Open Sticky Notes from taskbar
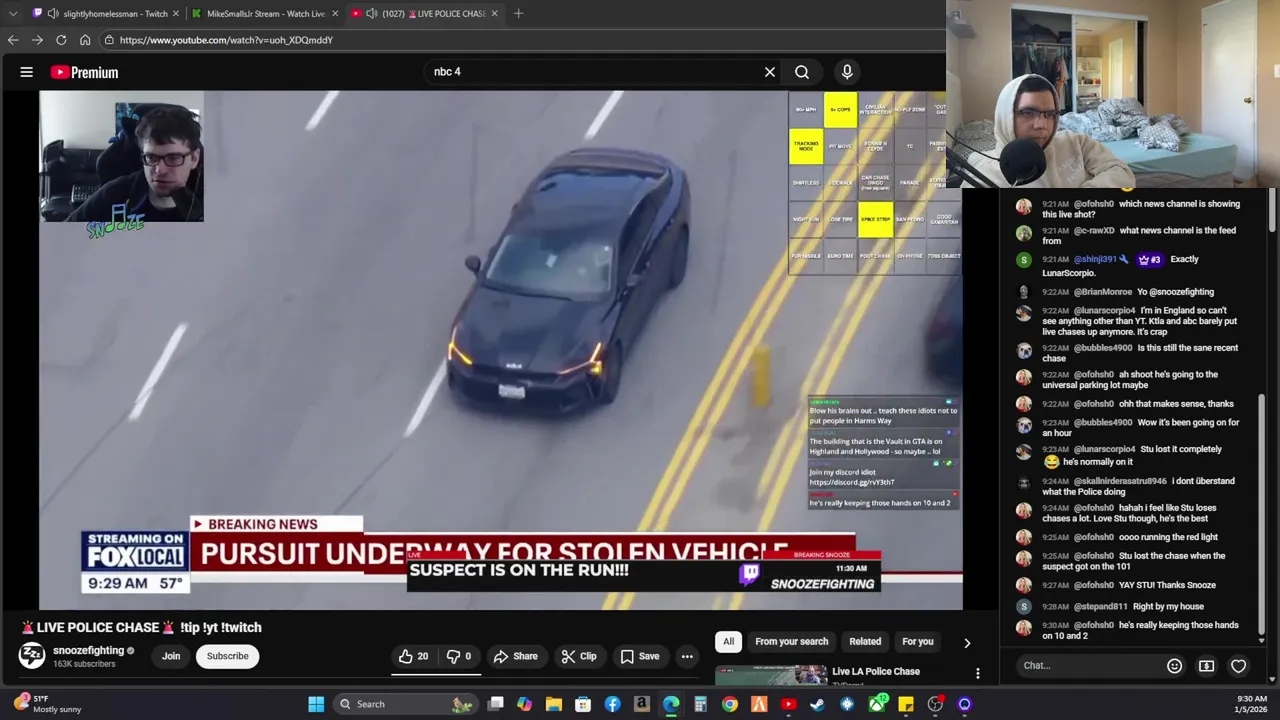Image resolution: width=1280 pixels, height=720 pixels. click(x=906, y=704)
